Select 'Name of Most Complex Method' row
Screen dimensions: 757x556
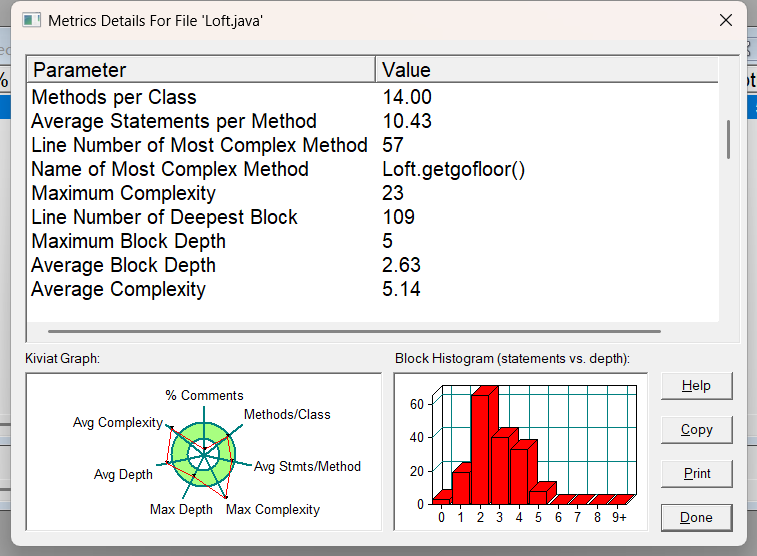pos(373,169)
